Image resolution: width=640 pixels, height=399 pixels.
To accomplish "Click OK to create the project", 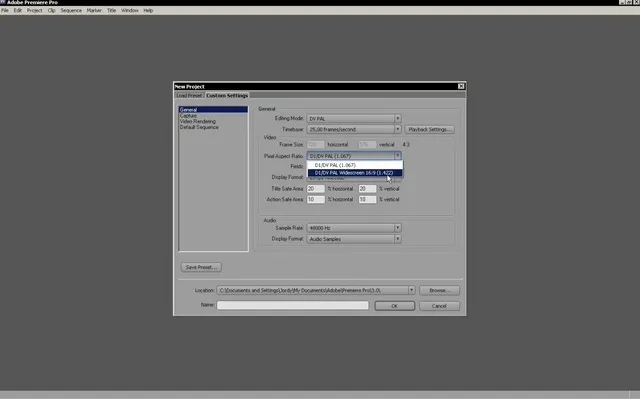I will [395, 306].
